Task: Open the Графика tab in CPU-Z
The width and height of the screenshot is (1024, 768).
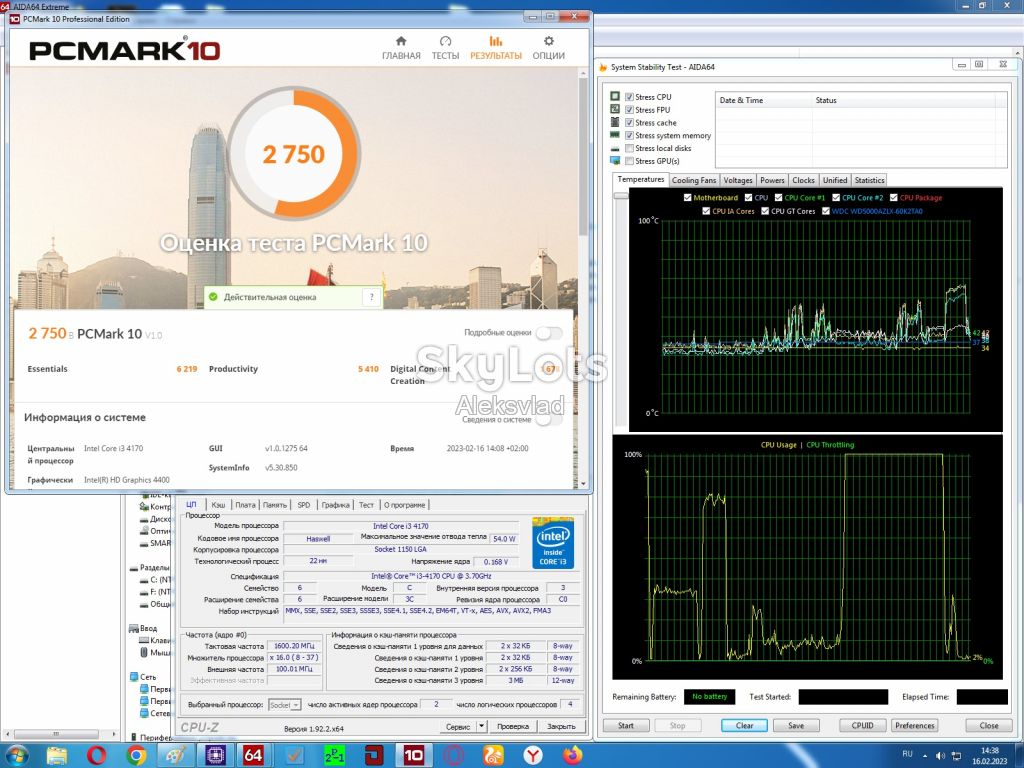Action: (x=335, y=505)
